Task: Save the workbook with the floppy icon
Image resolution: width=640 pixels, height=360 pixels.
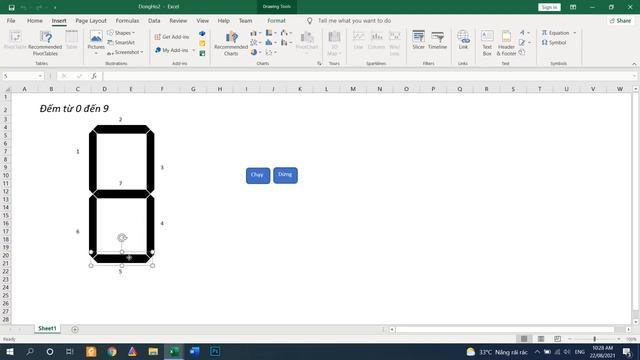Action: tap(11, 7)
